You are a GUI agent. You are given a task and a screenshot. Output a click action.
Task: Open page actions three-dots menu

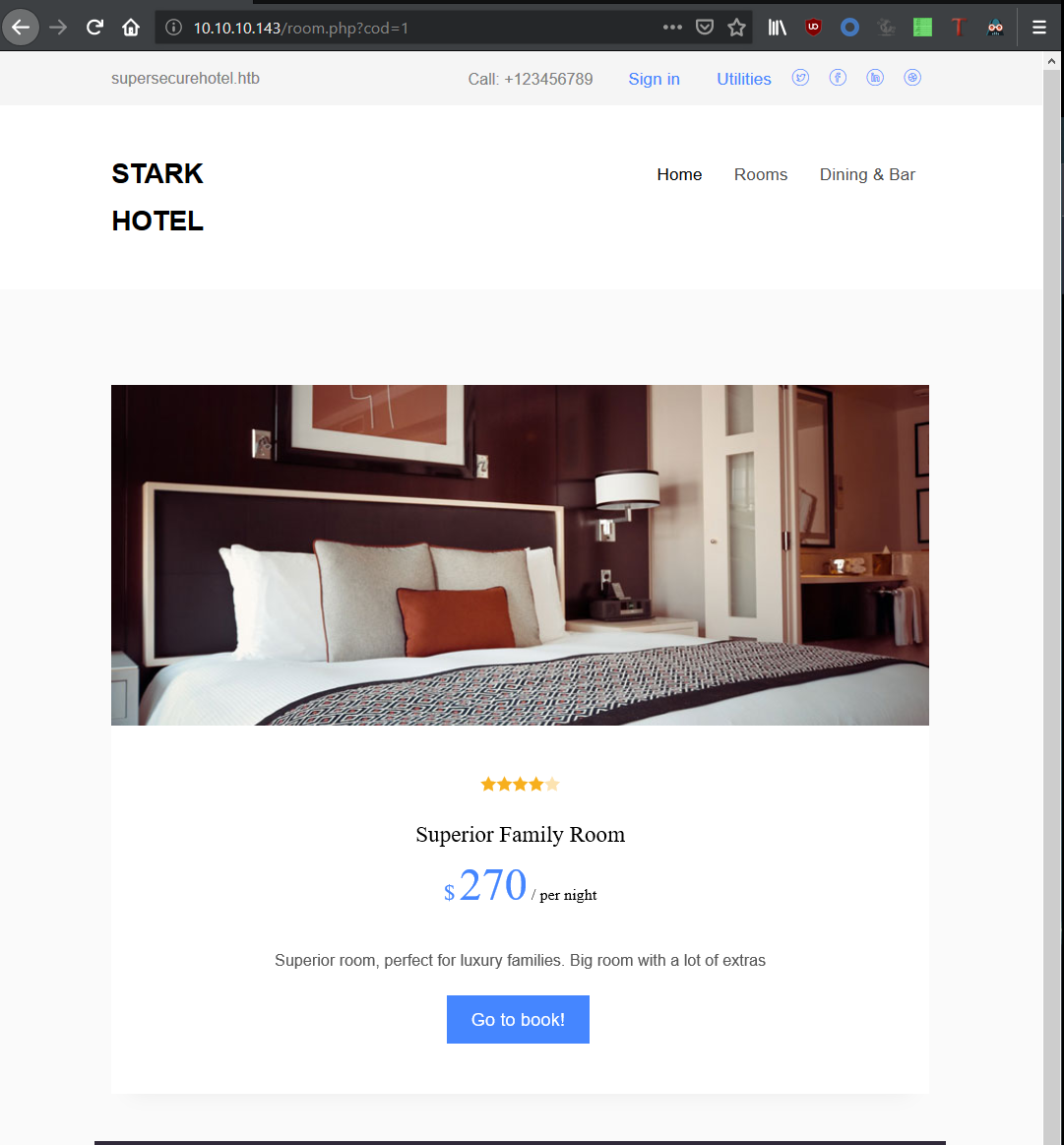672,28
